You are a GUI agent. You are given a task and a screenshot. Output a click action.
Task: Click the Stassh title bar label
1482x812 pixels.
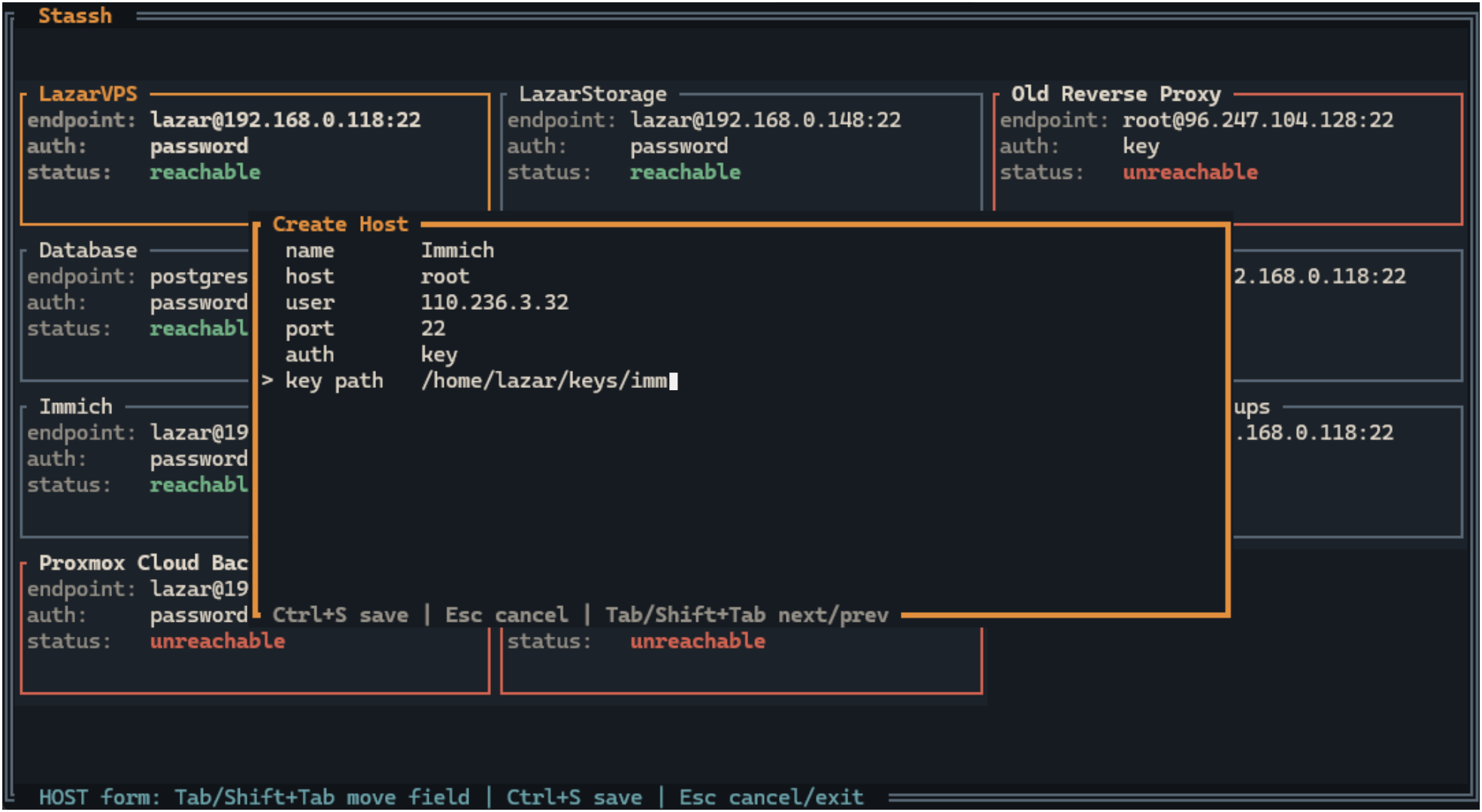click(x=75, y=15)
